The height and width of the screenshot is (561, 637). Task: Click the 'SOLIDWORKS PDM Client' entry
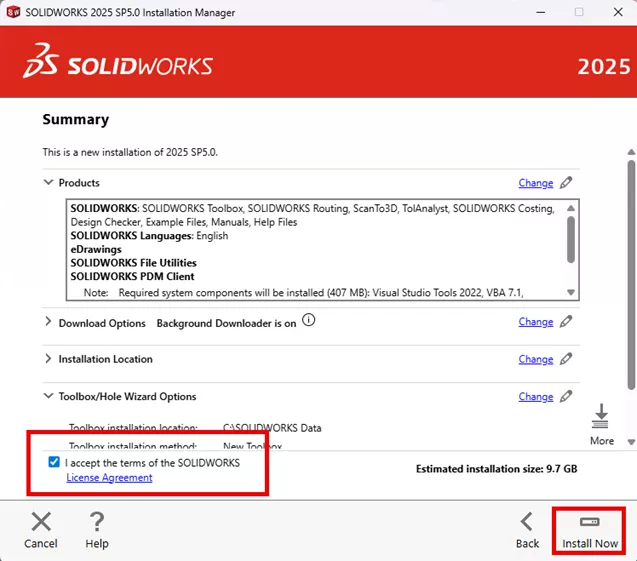[132, 277]
